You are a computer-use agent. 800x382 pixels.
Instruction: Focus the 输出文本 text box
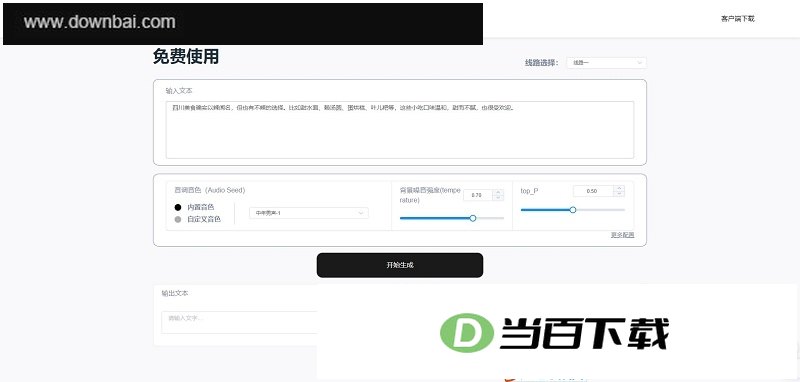coord(239,322)
